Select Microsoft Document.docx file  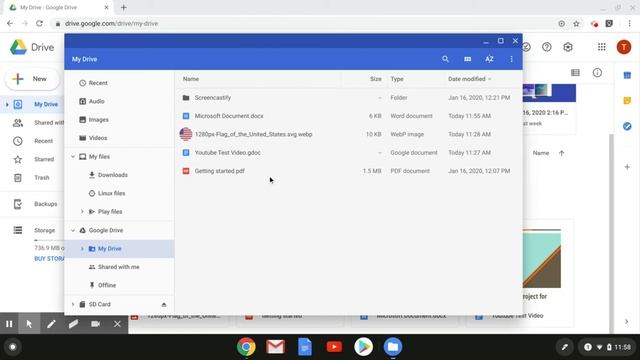(349, 116)
